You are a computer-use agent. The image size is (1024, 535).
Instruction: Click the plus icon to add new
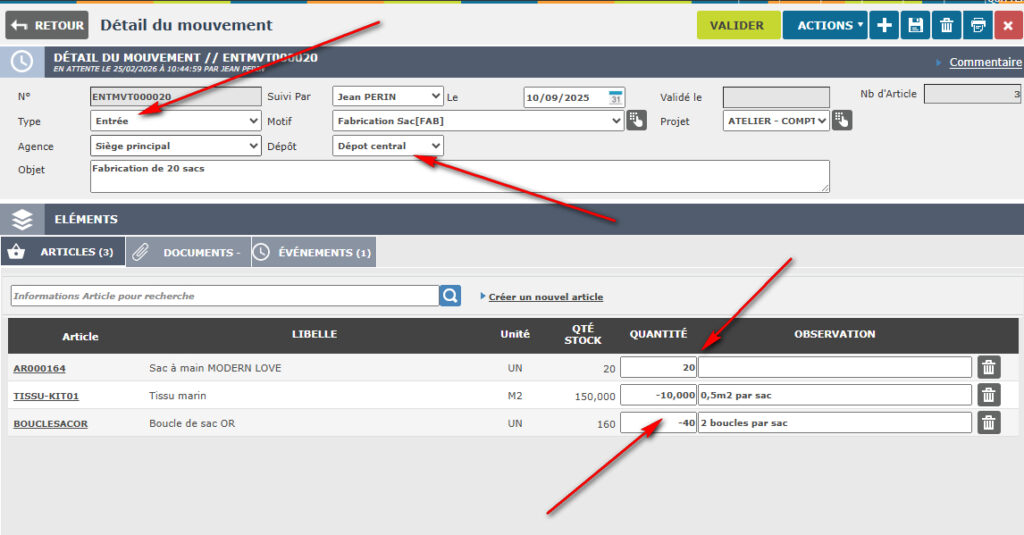pos(884,25)
